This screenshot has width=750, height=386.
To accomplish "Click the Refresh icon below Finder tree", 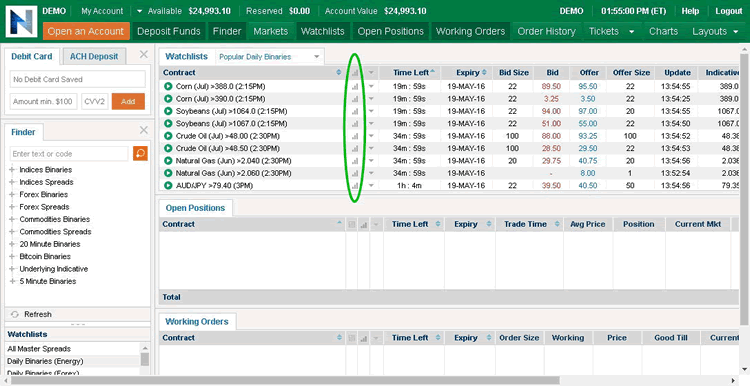I will tap(15, 314).
